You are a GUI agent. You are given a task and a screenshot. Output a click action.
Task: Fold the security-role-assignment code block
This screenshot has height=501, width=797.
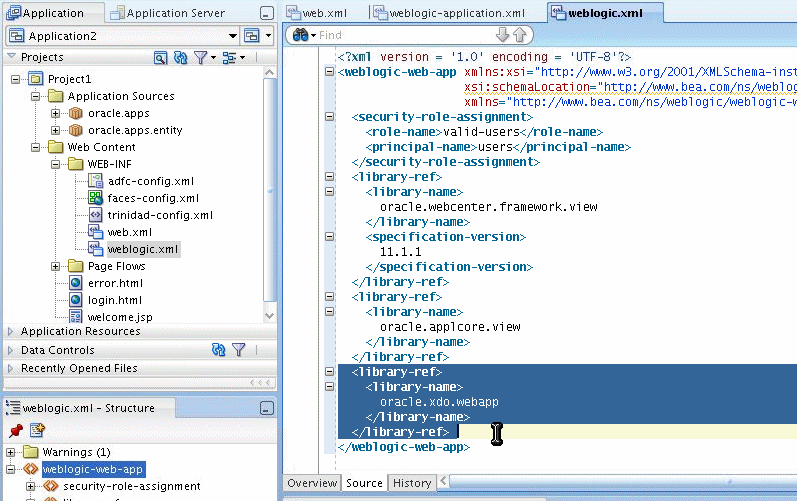(x=329, y=117)
